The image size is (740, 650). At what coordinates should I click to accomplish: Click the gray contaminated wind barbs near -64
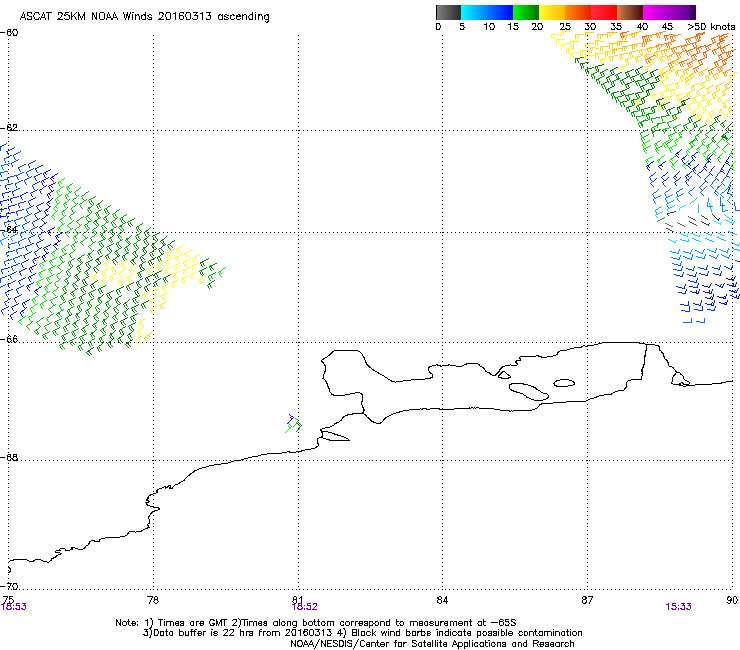click(689, 222)
